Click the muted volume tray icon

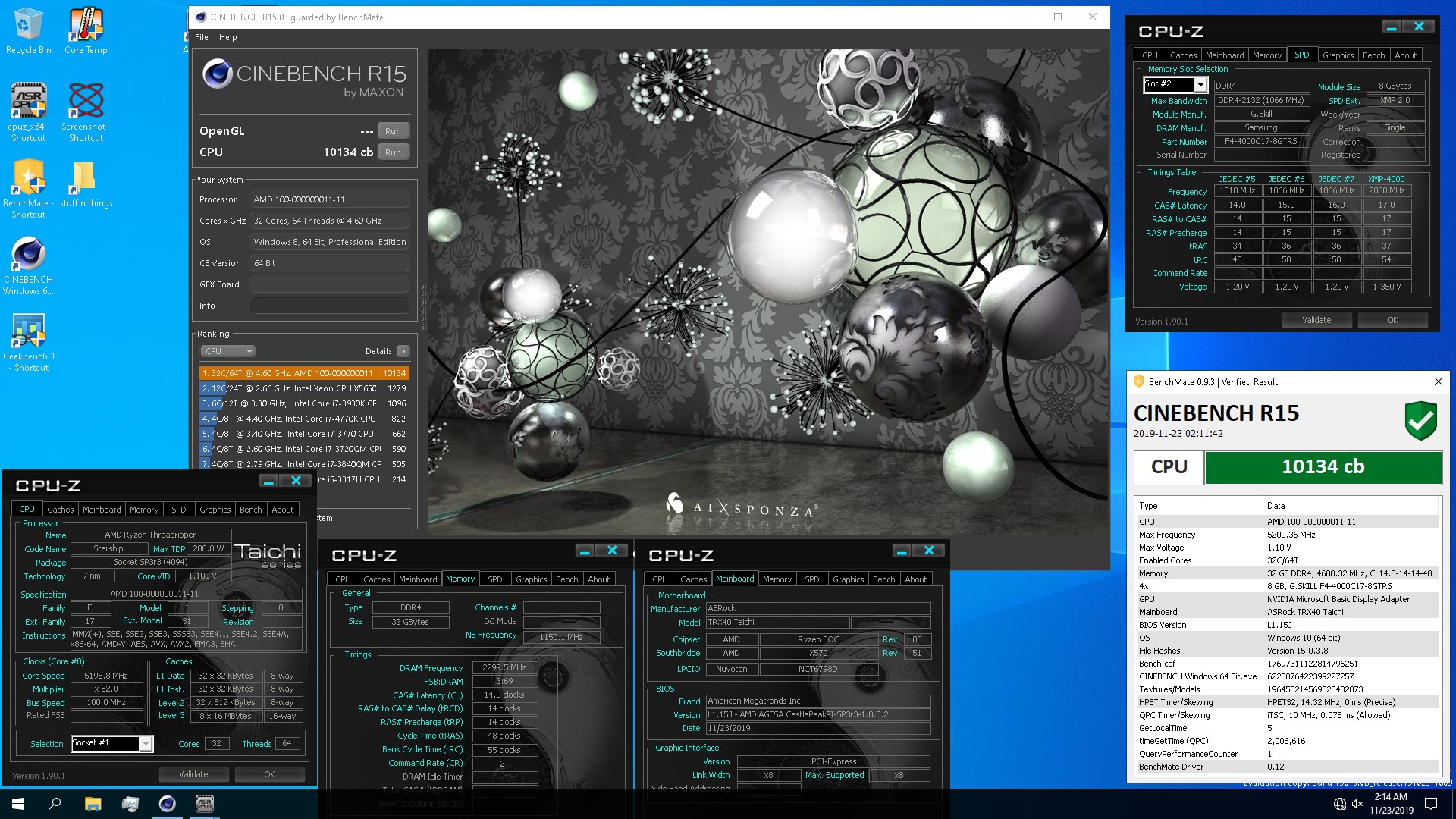click(1357, 804)
